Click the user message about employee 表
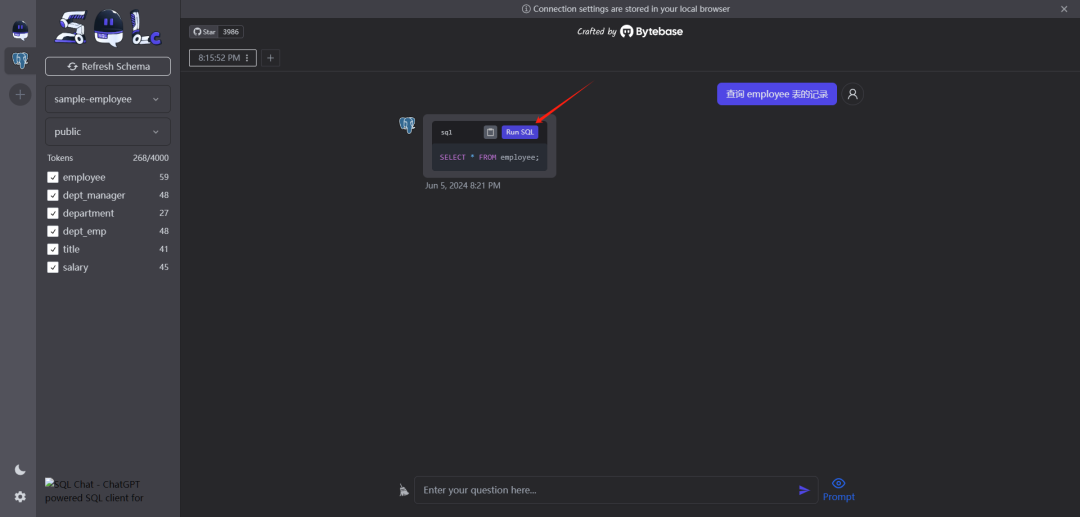Image resolution: width=1080 pixels, height=517 pixels. tap(777, 94)
